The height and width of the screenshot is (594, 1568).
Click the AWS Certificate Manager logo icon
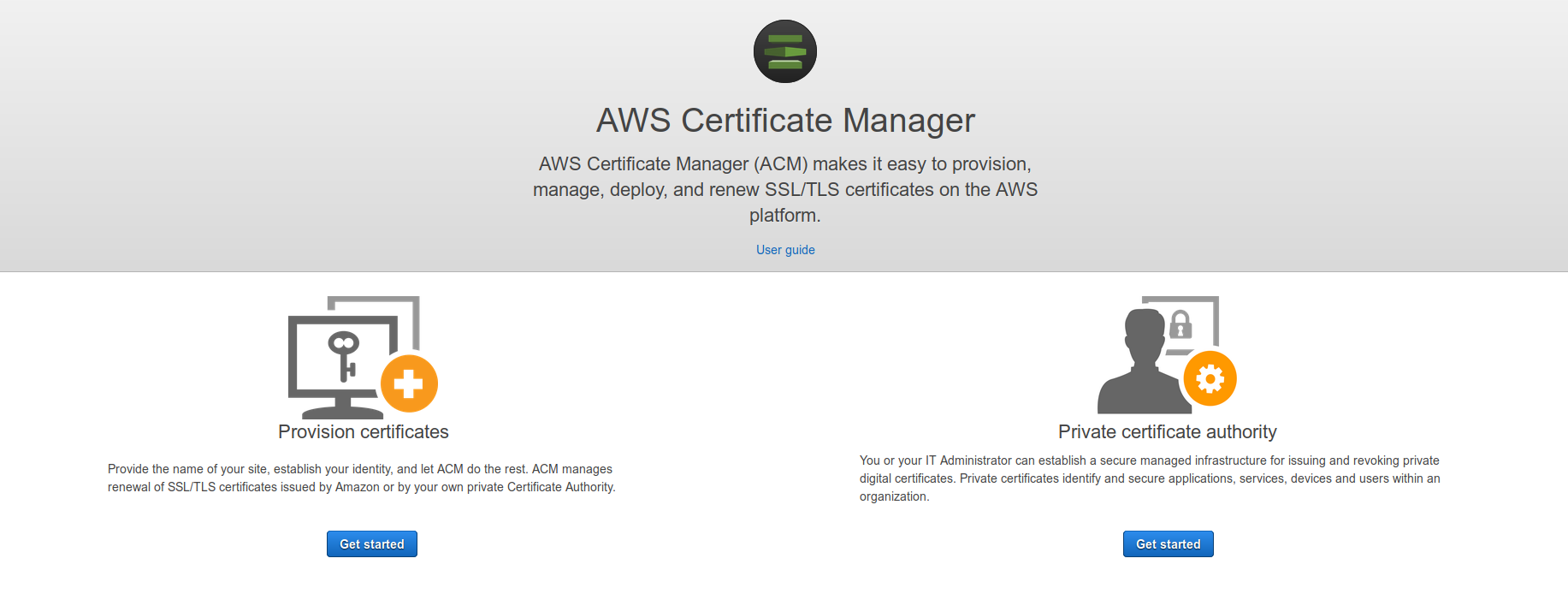784,51
